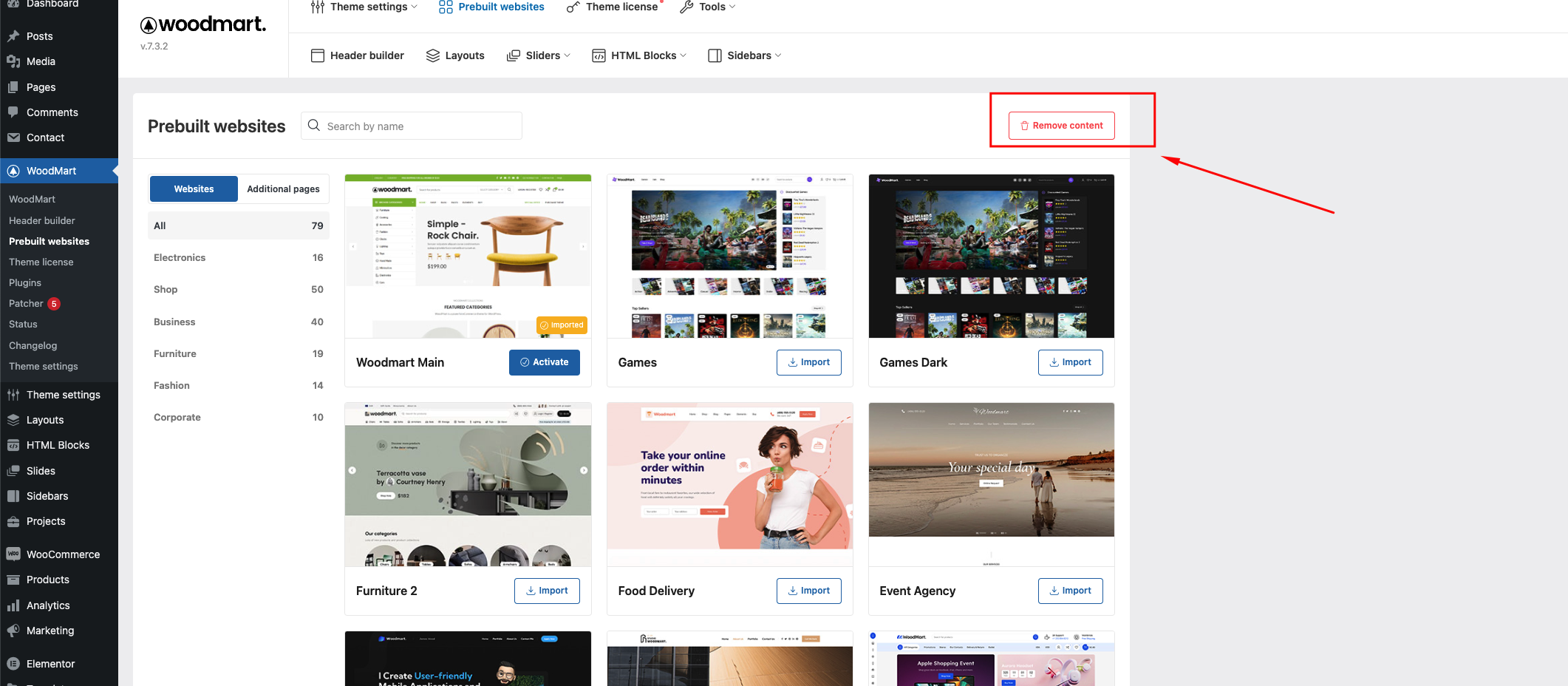Viewport: 1568px width, 686px height.
Task: Click the Products icon in sidebar
Action: coord(13,580)
